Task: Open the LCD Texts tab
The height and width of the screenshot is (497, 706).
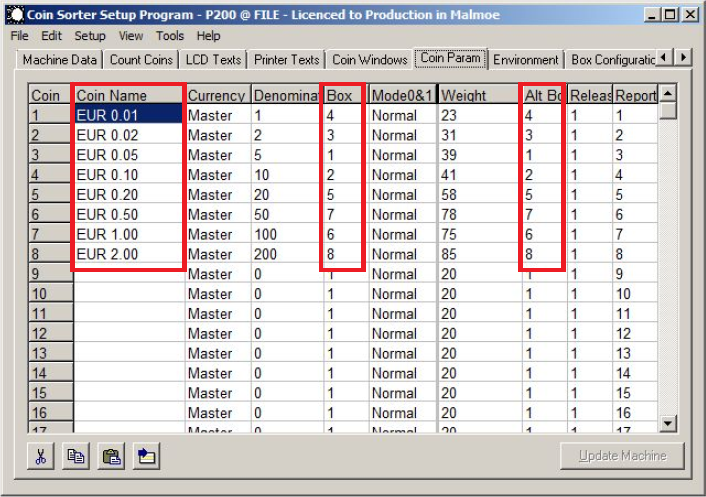Action: (x=213, y=59)
